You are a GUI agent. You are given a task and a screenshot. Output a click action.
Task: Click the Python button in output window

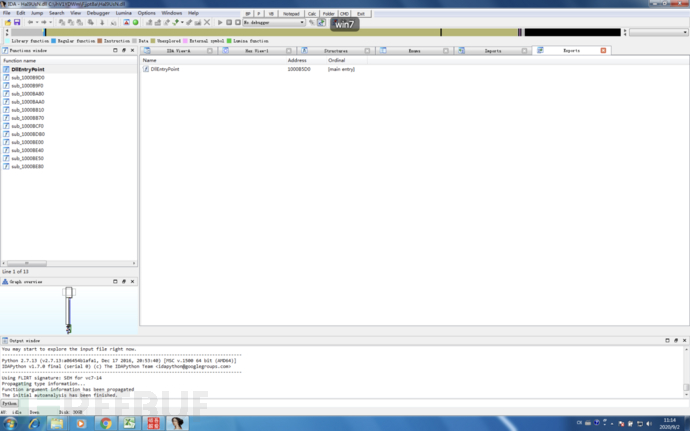[9, 403]
